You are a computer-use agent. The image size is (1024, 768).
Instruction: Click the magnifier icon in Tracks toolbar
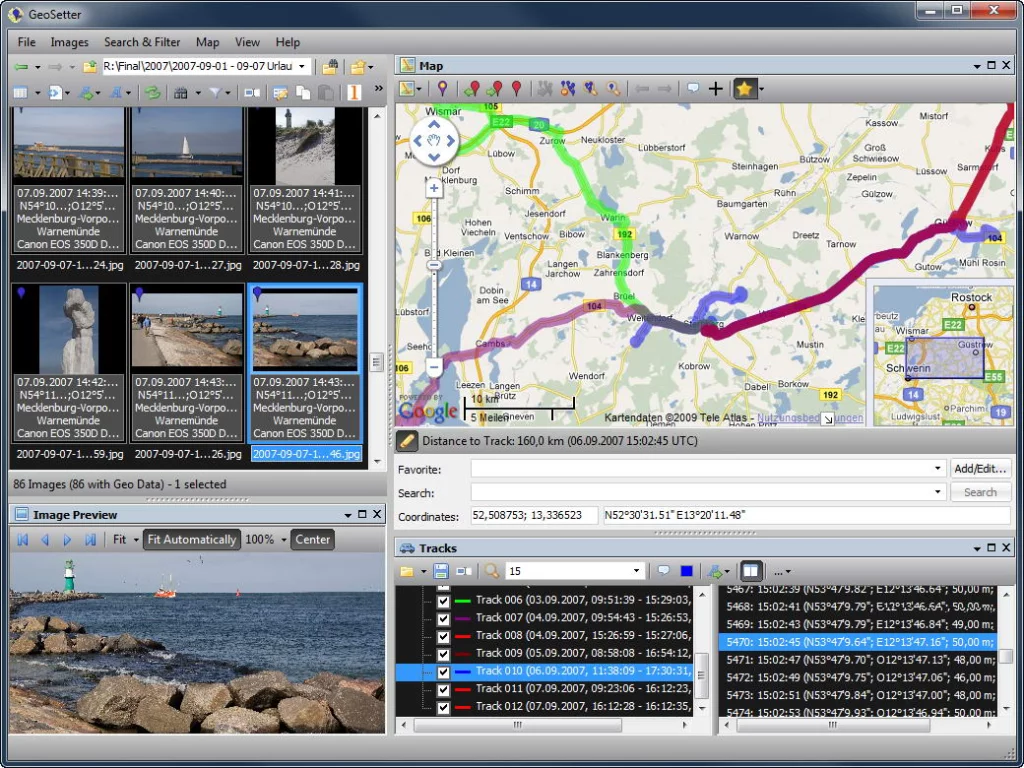[492, 571]
